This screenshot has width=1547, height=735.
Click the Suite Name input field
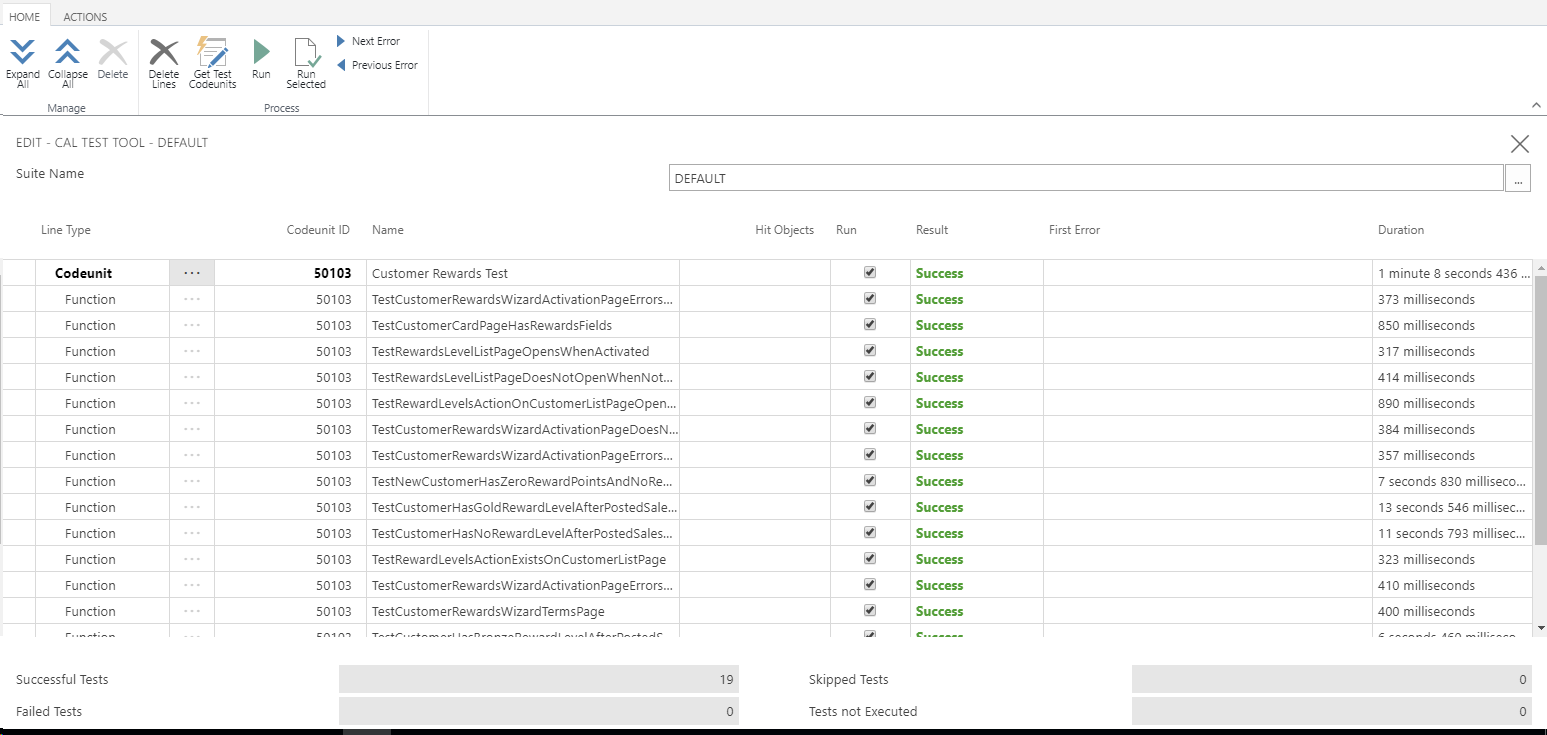1085,179
